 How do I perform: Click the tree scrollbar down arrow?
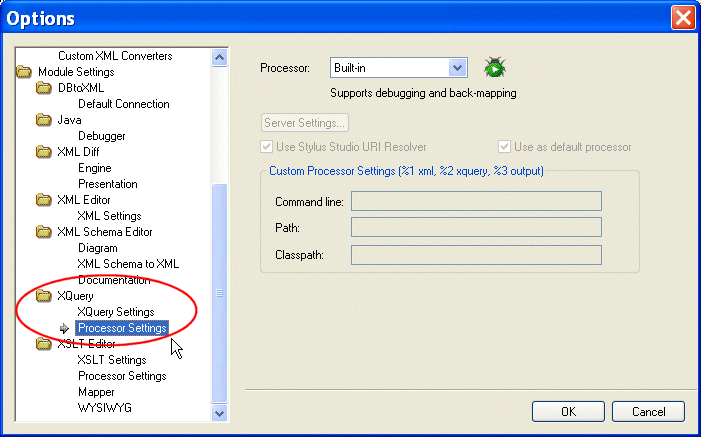[x=220, y=412]
